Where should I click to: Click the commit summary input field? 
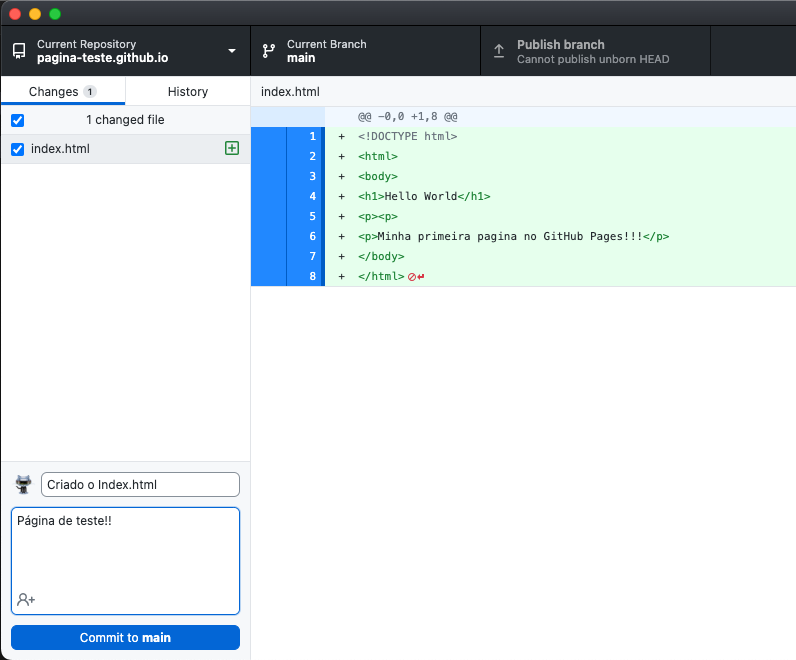click(140, 485)
